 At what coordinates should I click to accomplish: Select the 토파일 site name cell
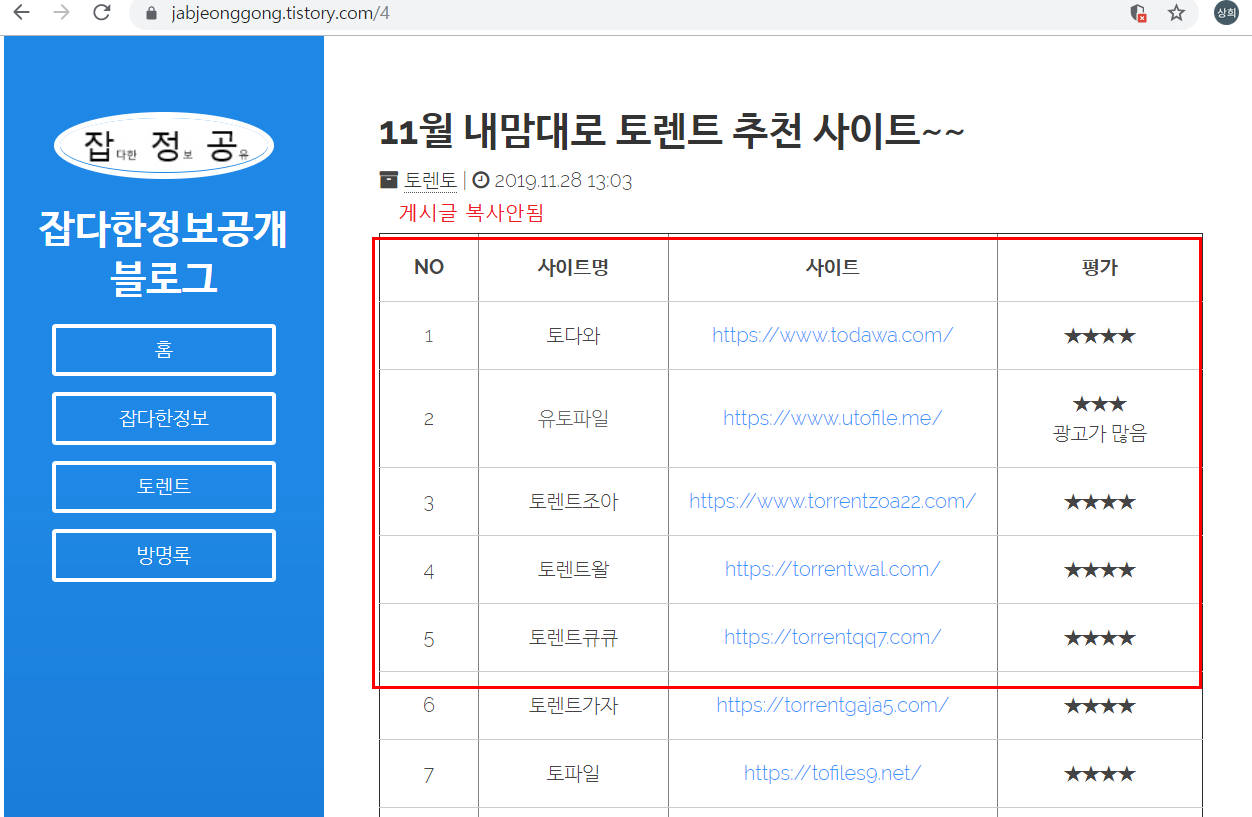point(573,773)
